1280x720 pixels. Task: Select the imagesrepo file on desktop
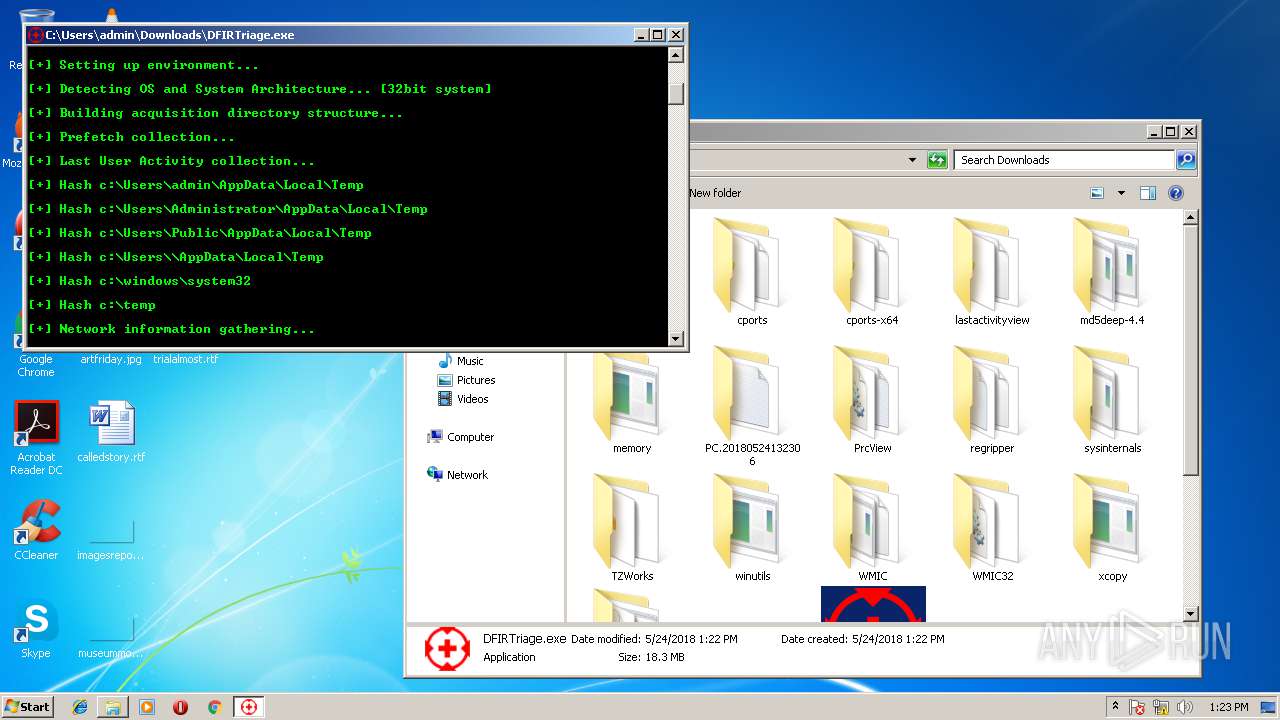111,538
